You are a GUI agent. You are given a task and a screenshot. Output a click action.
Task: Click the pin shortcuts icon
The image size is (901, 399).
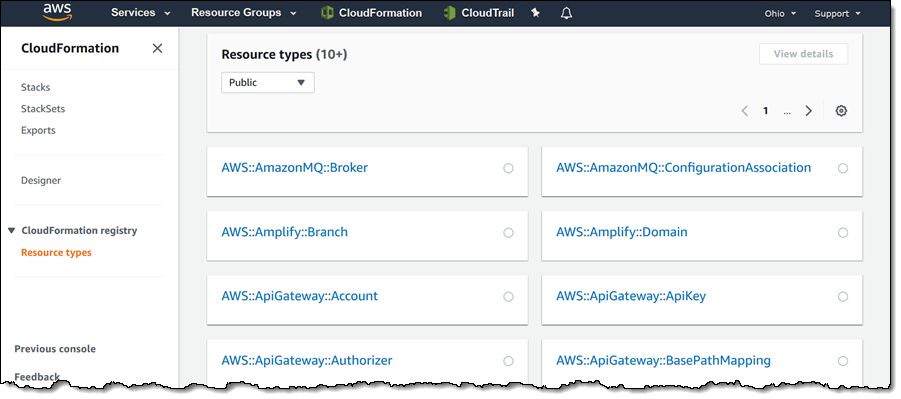536,13
